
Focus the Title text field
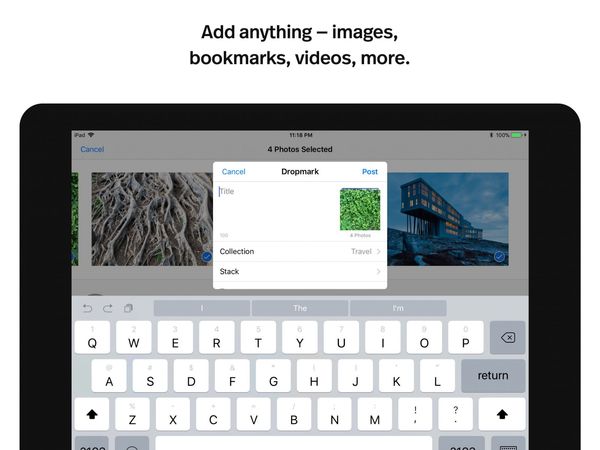point(277,211)
